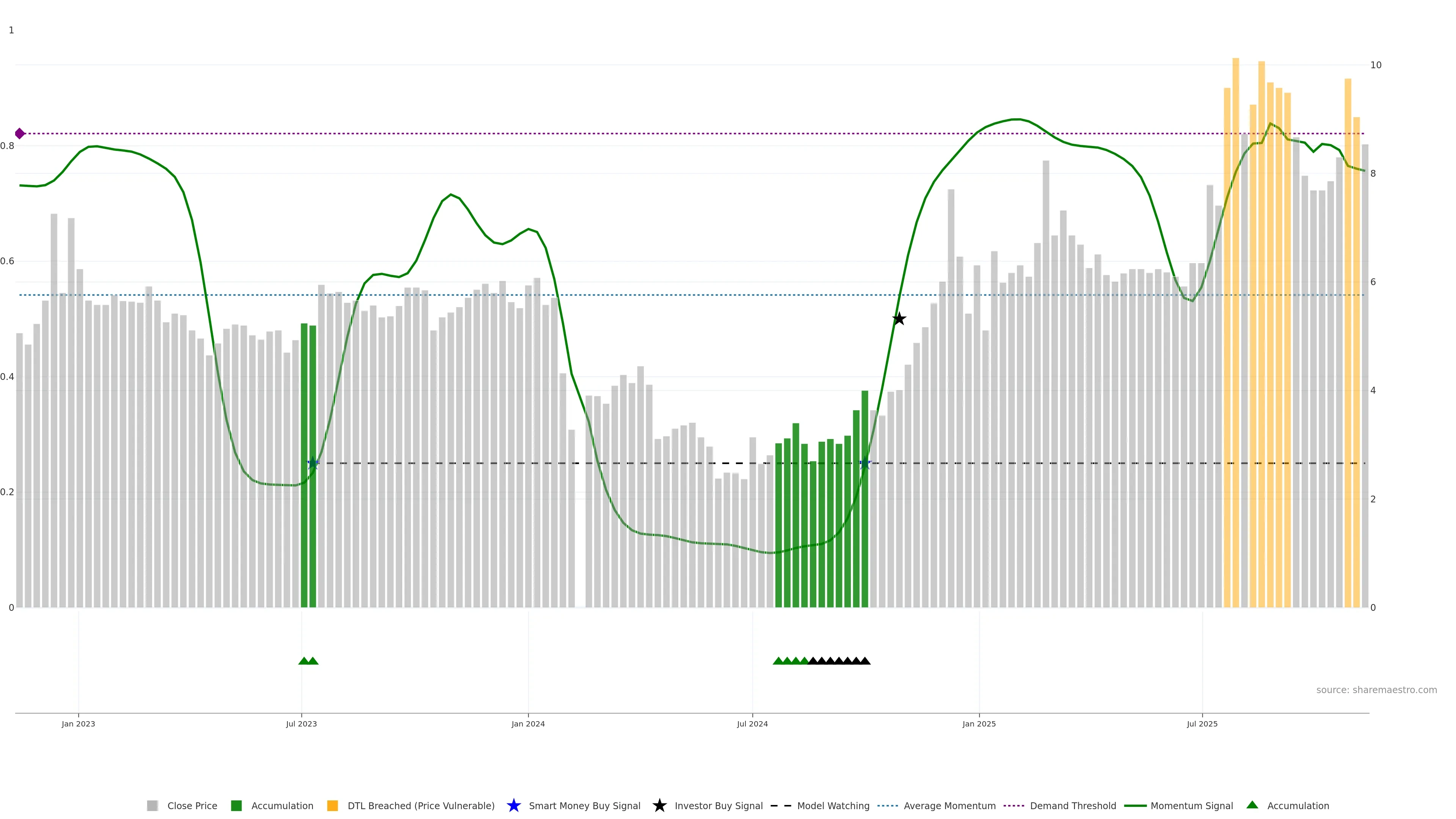This screenshot has height=819, width=1456.
Task: Click the blue star near October 2024
Action: [865, 463]
